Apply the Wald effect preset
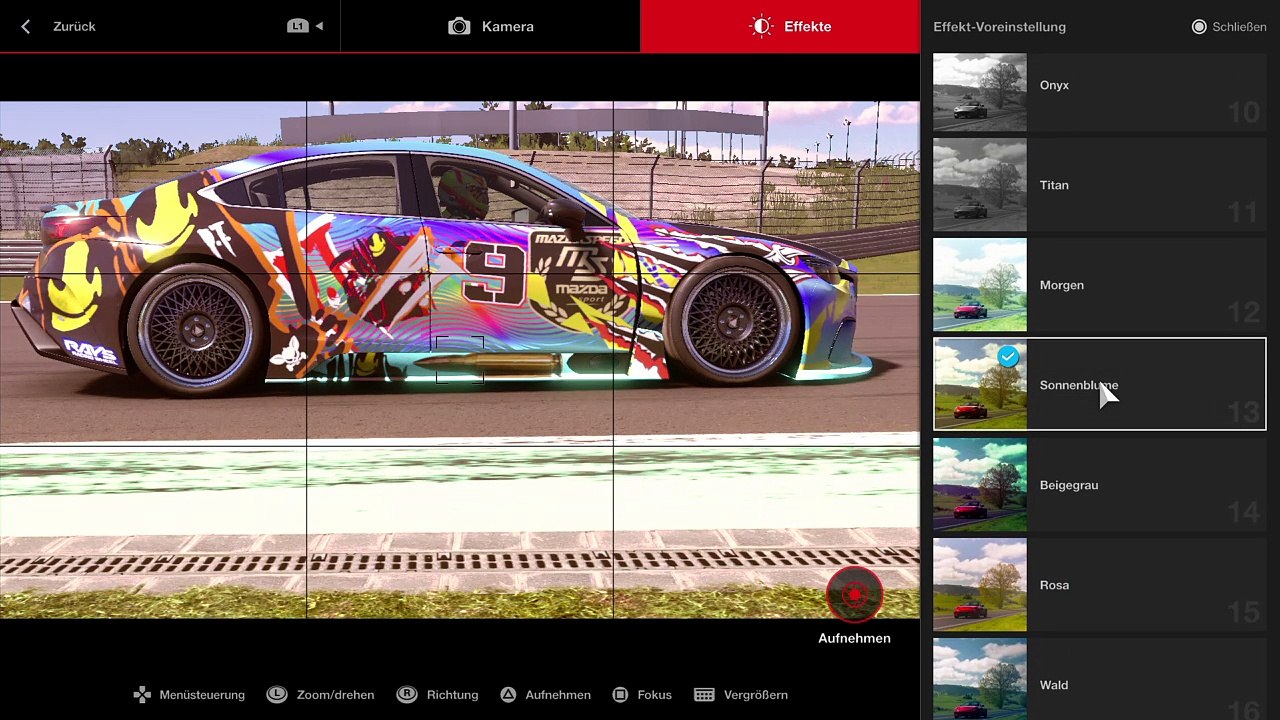Viewport: 1280px width, 720px height. [x=1100, y=680]
